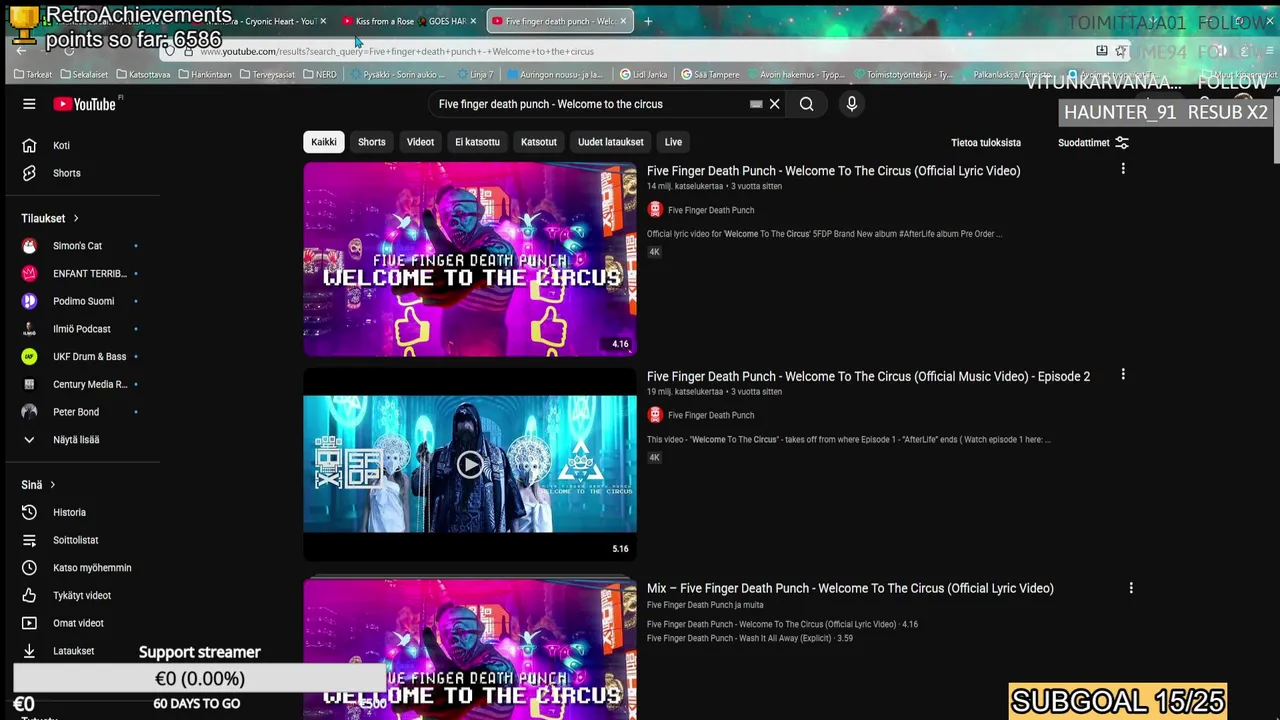Select the Live filter chip
The image size is (1280, 720).
click(x=674, y=142)
